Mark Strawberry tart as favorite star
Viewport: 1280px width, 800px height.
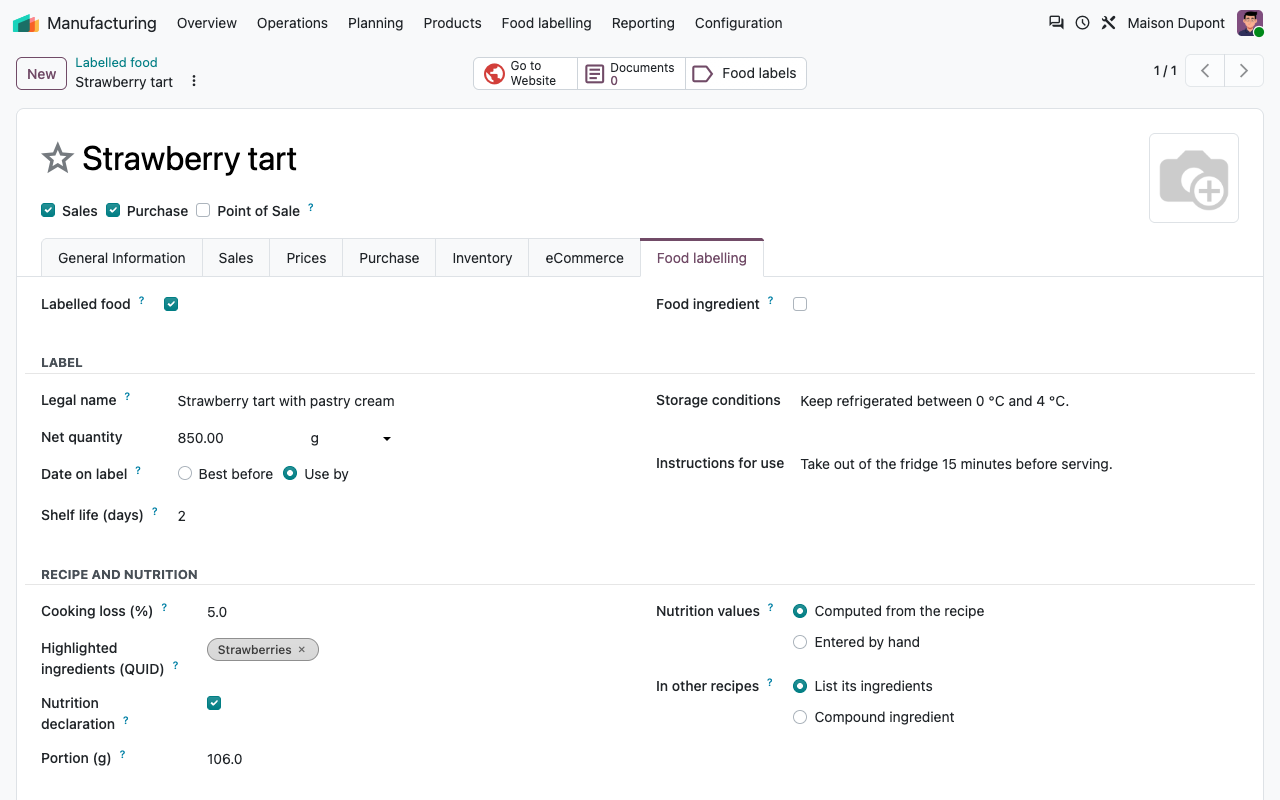click(x=57, y=158)
